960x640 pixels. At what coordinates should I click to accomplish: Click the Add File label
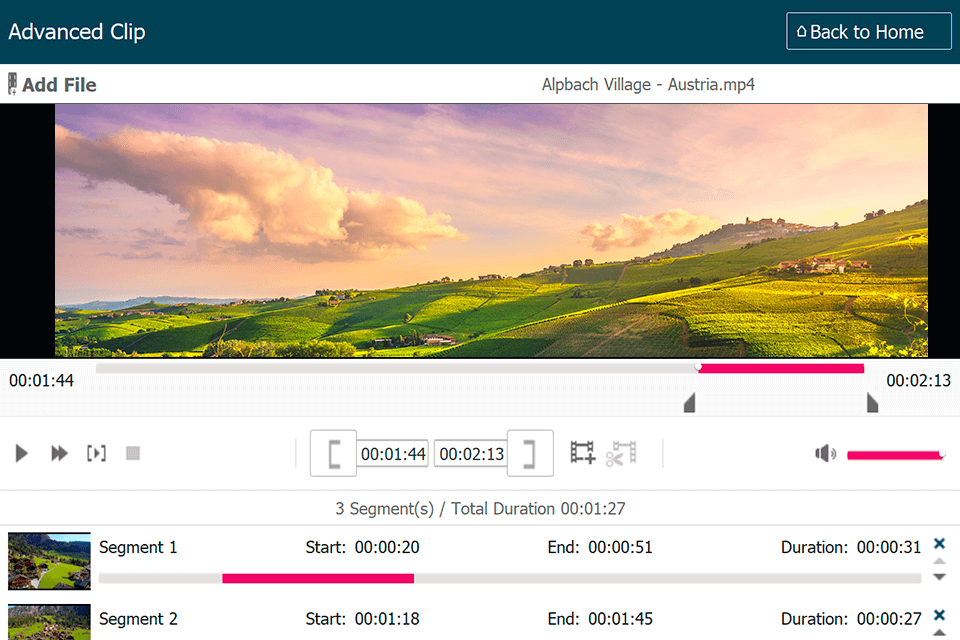60,84
